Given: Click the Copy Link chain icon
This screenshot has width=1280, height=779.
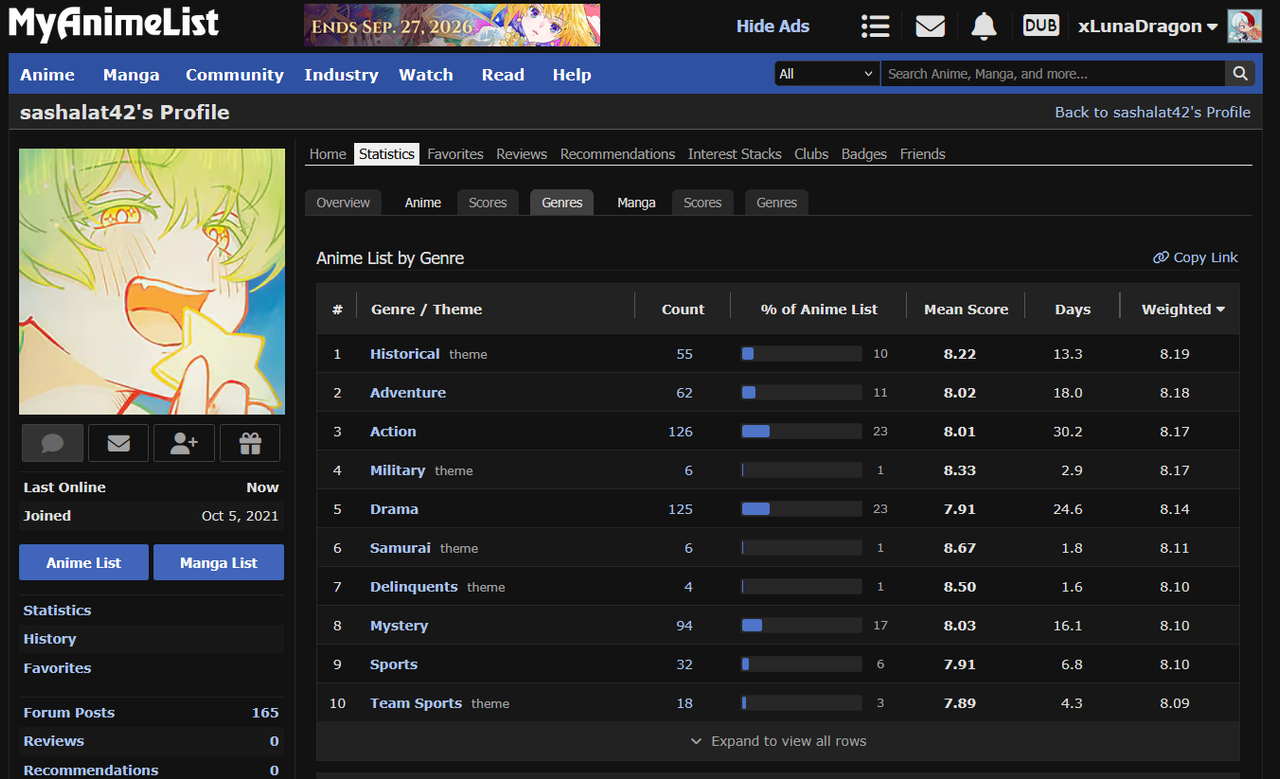Looking at the screenshot, I should [1161, 258].
